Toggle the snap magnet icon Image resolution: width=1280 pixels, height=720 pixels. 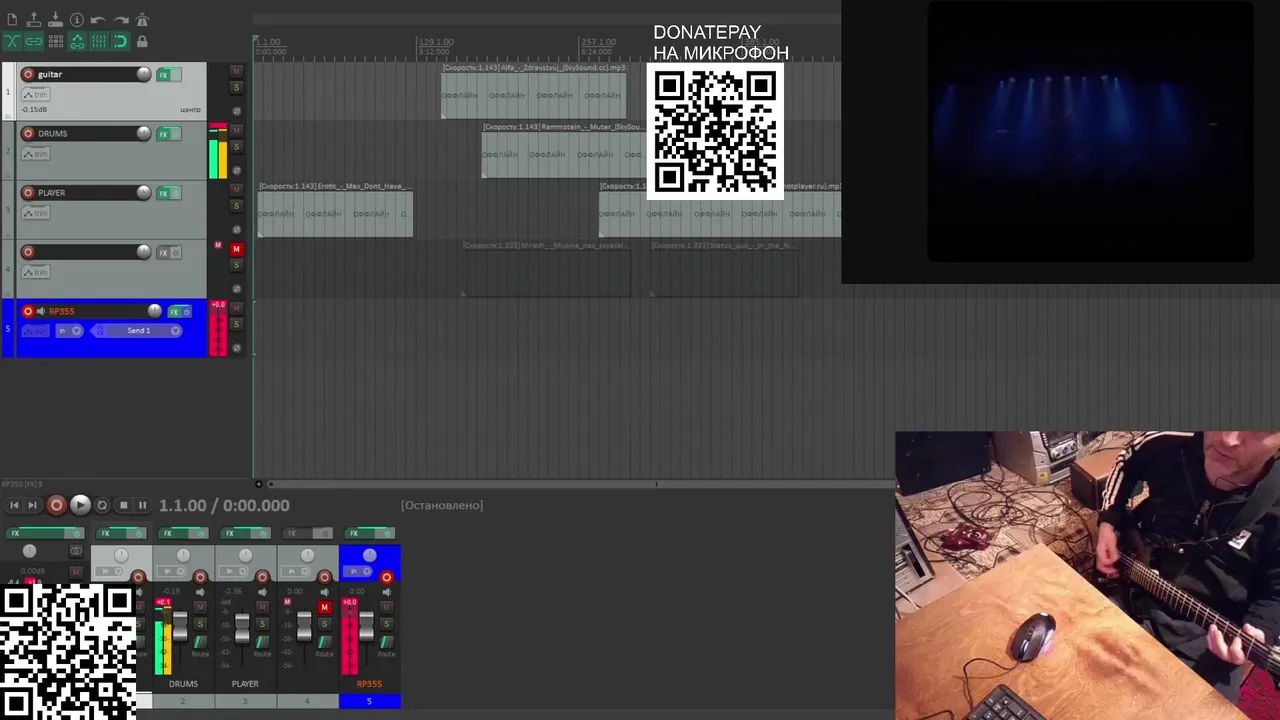120,41
